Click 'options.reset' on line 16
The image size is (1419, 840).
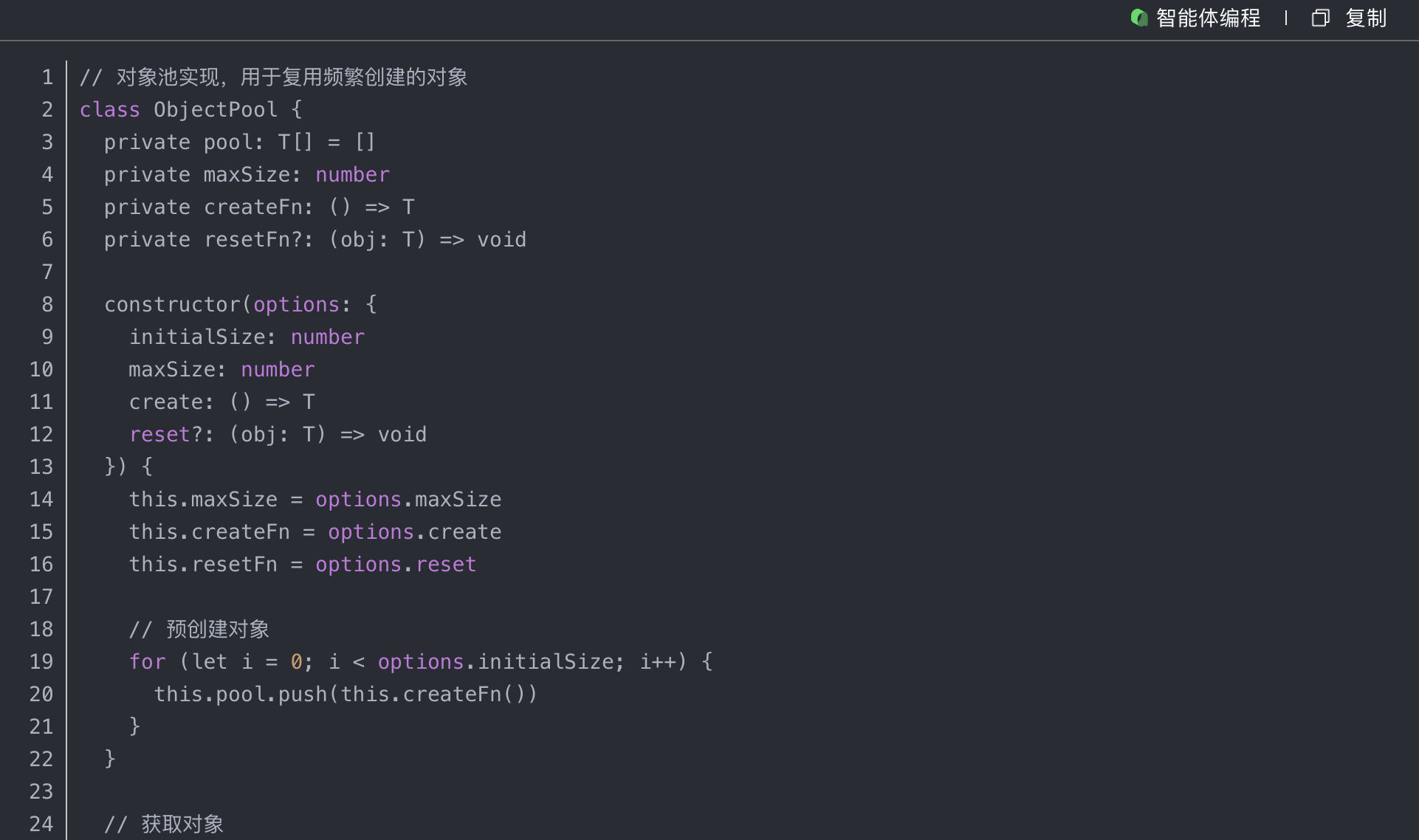[396, 565]
